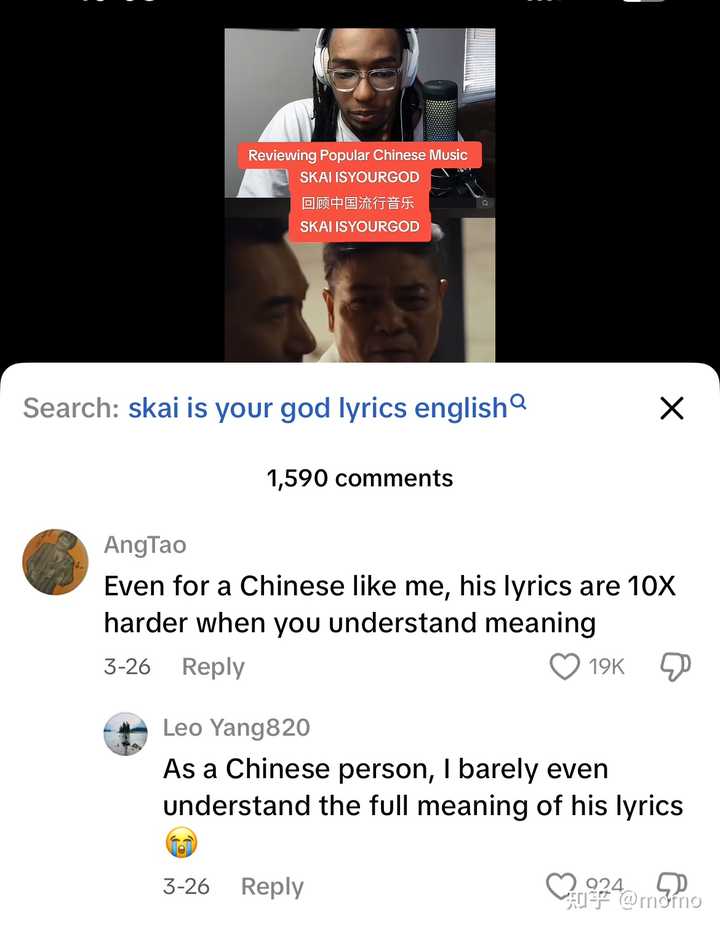This screenshot has width=720, height=929.
Task: Reply to Leo Yang820's comment
Action: [272, 886]
